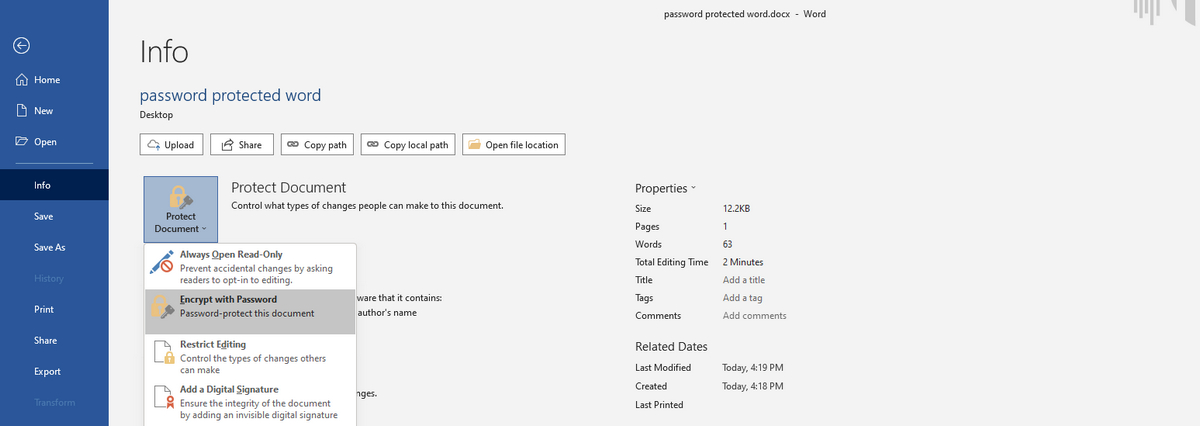Click the Open file location button
The height and width of the screenshot is (426, 1200).
(x=513, y=145)
